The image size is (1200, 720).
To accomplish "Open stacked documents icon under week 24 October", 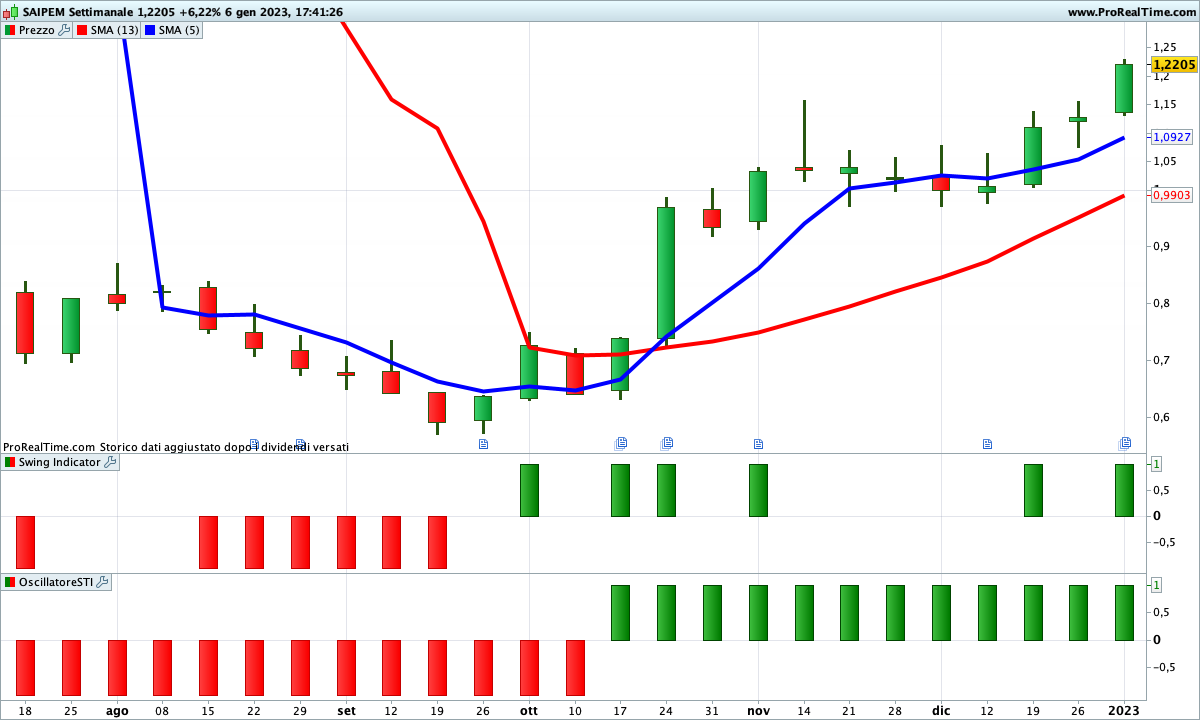I will [x=667, y=443].
